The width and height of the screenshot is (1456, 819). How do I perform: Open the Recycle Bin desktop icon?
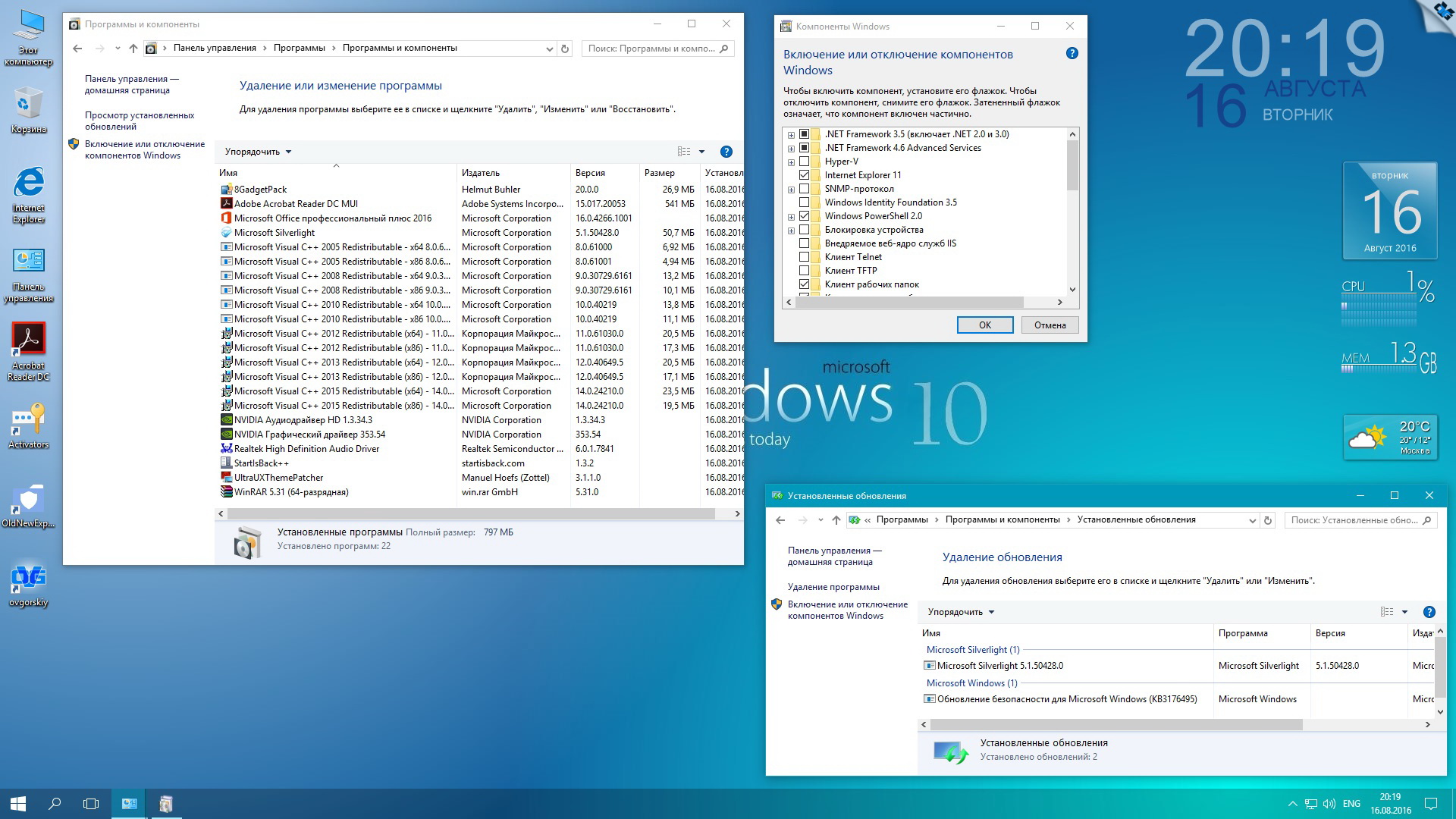[28, 104]
